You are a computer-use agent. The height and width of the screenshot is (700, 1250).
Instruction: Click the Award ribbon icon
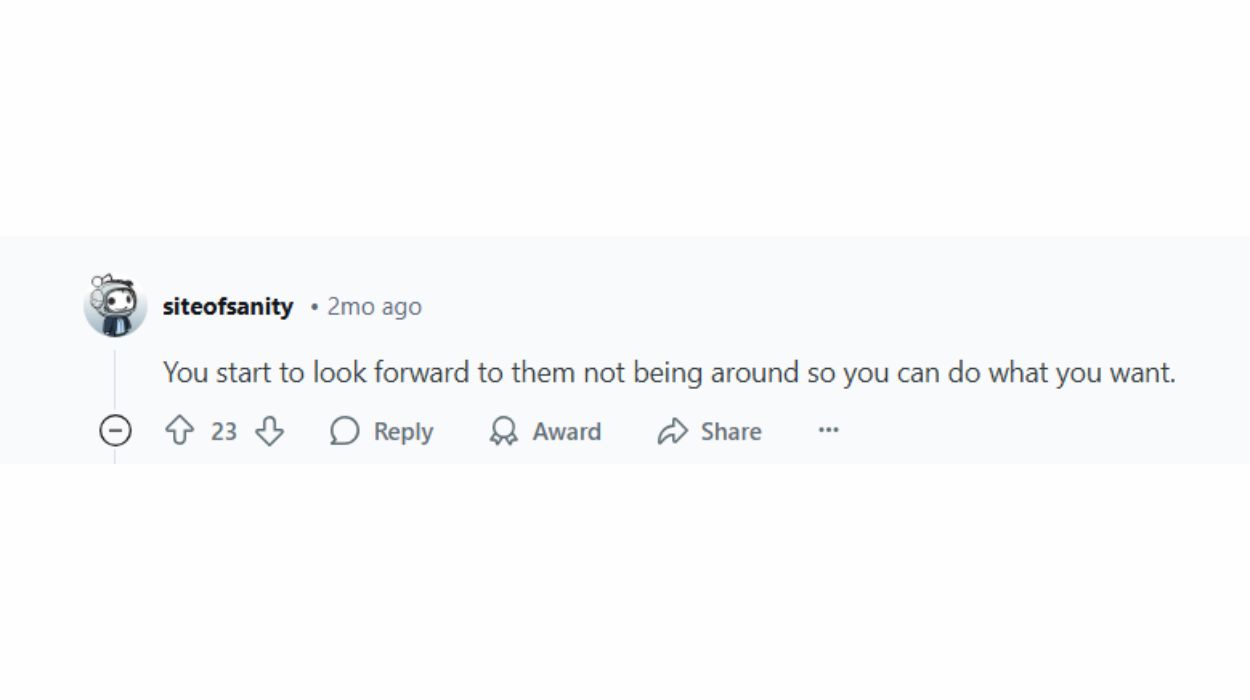(x=503, y=431)
